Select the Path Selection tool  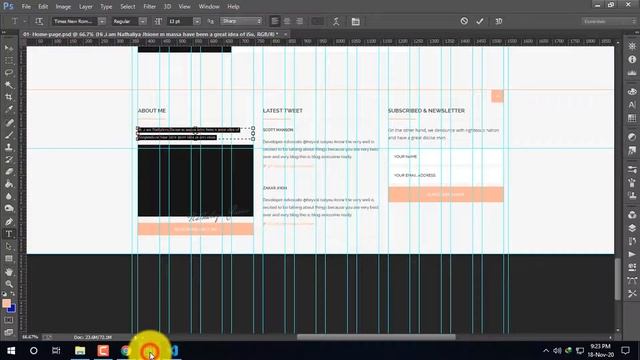(9, 246)
